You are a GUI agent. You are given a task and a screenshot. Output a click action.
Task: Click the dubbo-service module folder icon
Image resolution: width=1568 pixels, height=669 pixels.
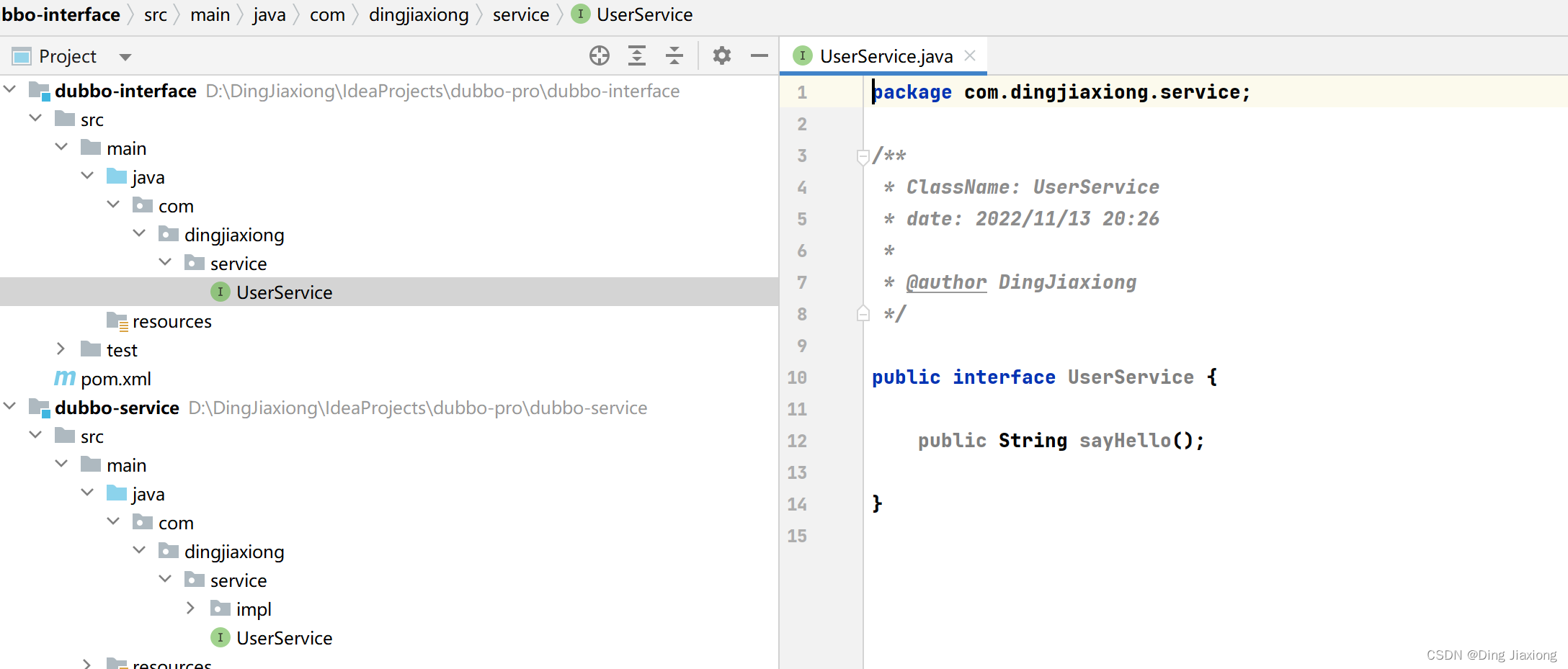coord(39,408)
